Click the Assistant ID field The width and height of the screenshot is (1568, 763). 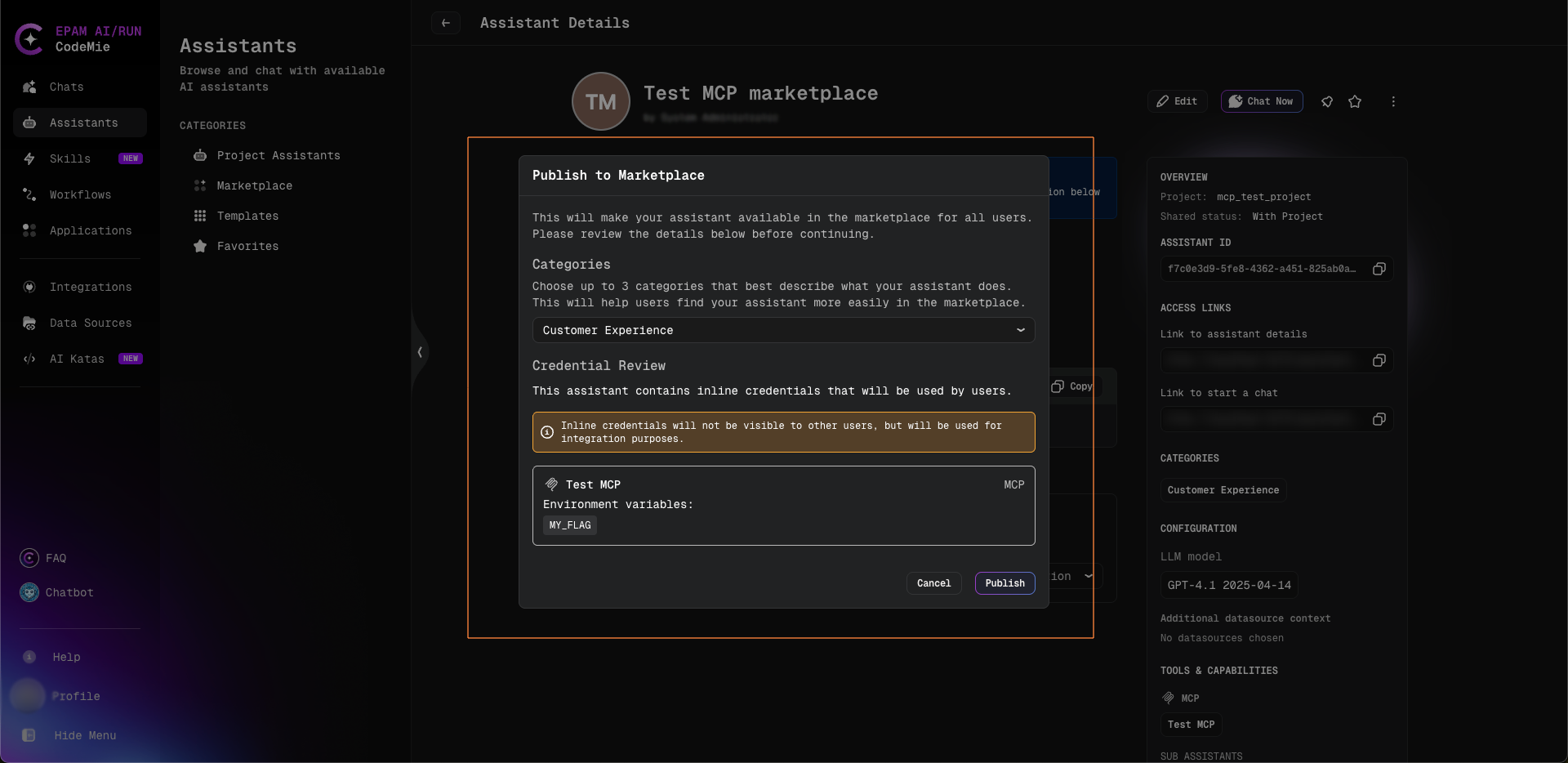pos(1276,269)
